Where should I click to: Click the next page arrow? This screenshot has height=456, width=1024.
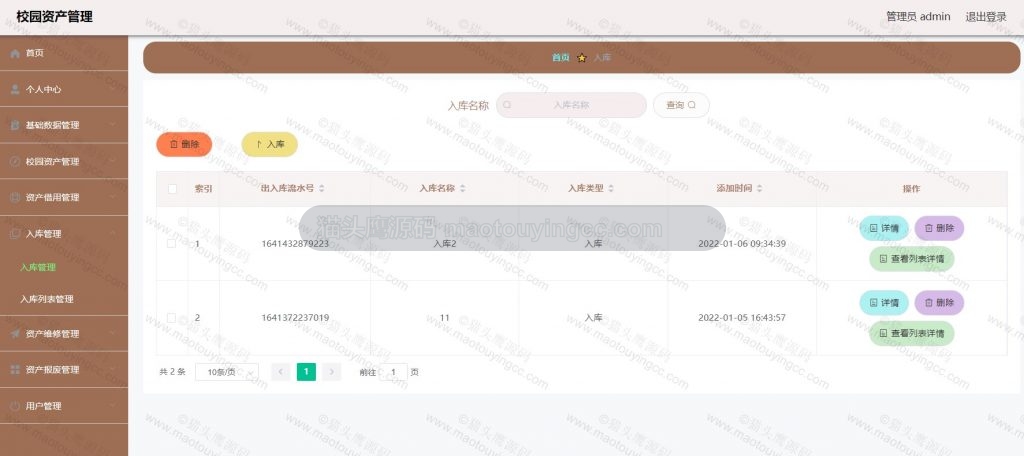point(332,372)
